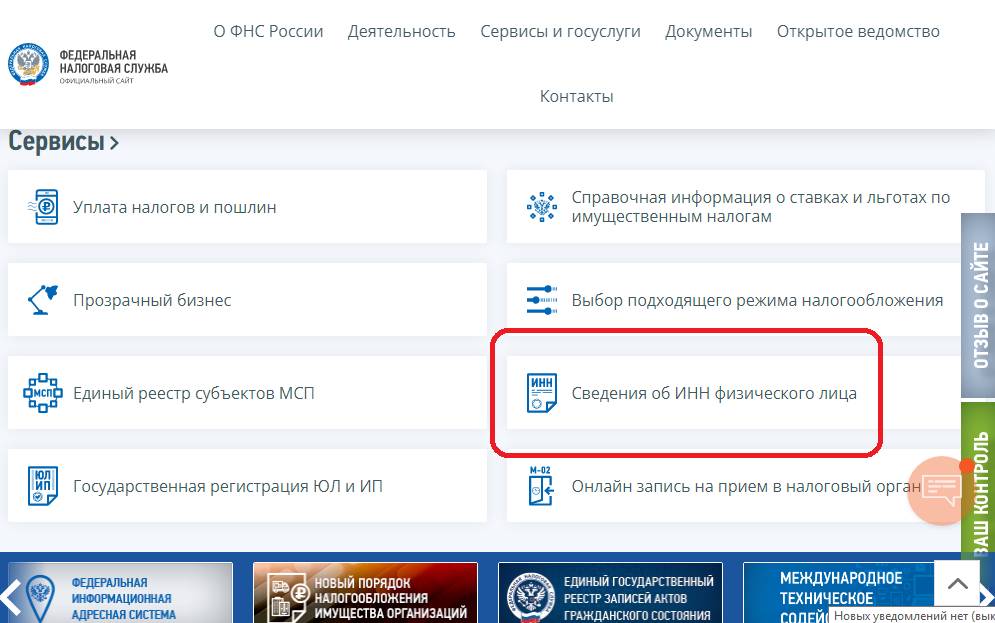Screen dimensions: 995x623
Task: Click the ИНН document icon
Action: [541, 392]
